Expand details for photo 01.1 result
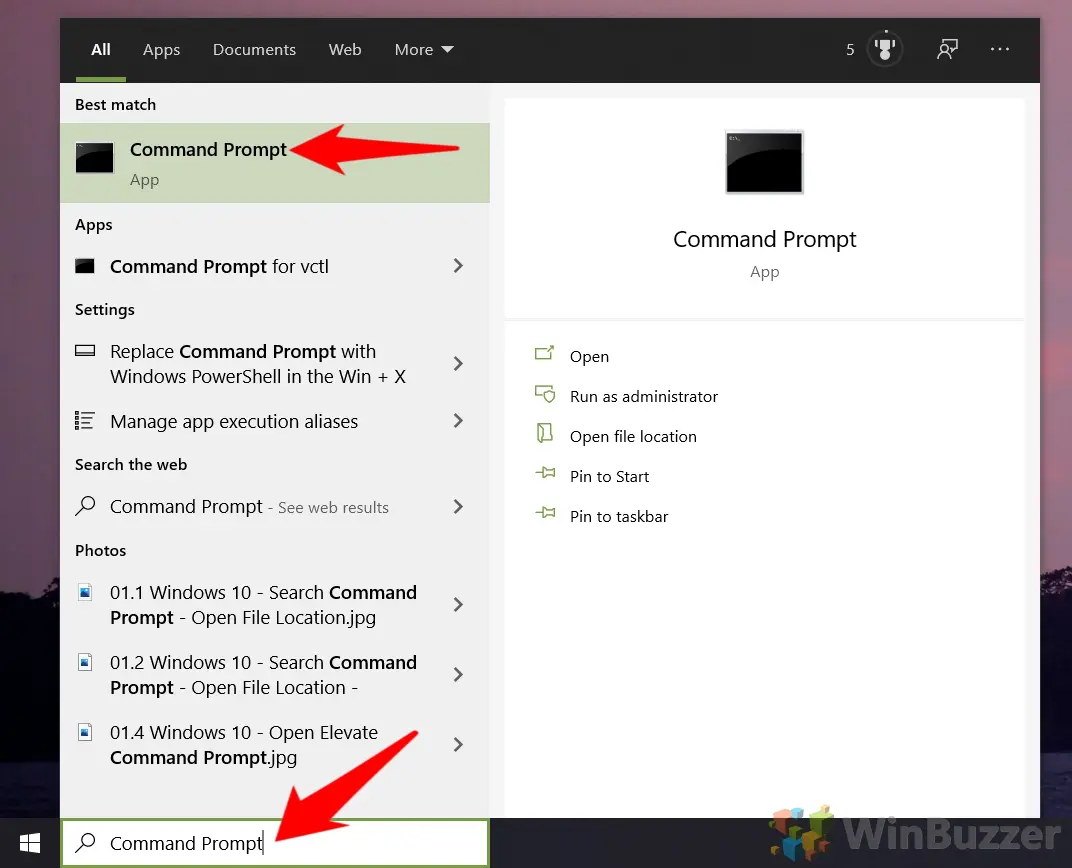This screenshot has width=1072, height=868. 458,605
